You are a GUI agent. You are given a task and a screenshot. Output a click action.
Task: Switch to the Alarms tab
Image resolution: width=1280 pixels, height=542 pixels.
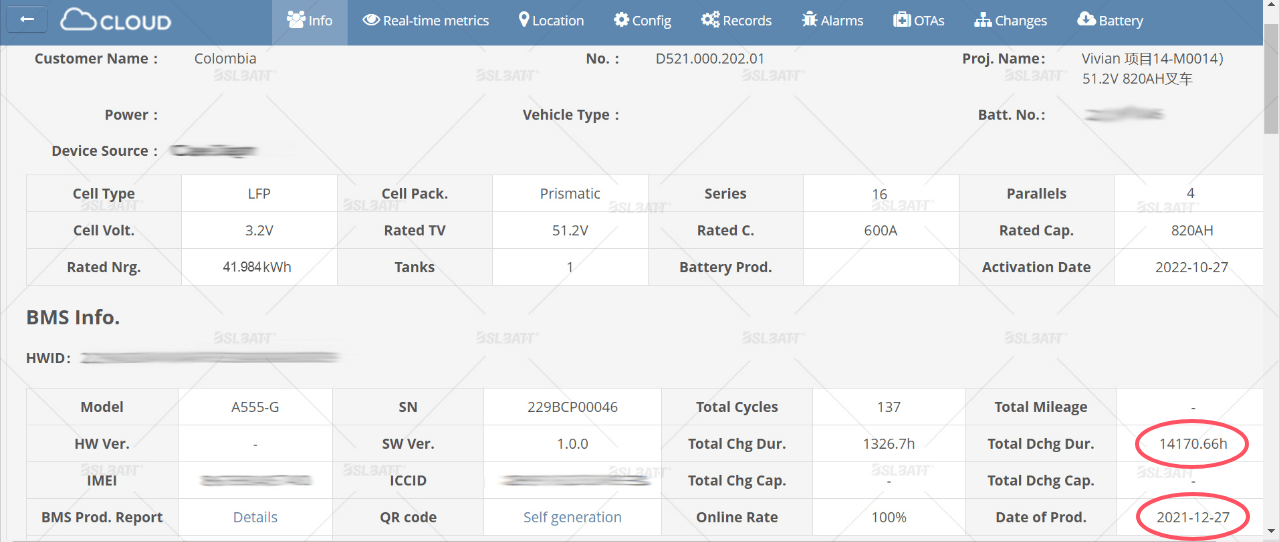tap(833, 20)
